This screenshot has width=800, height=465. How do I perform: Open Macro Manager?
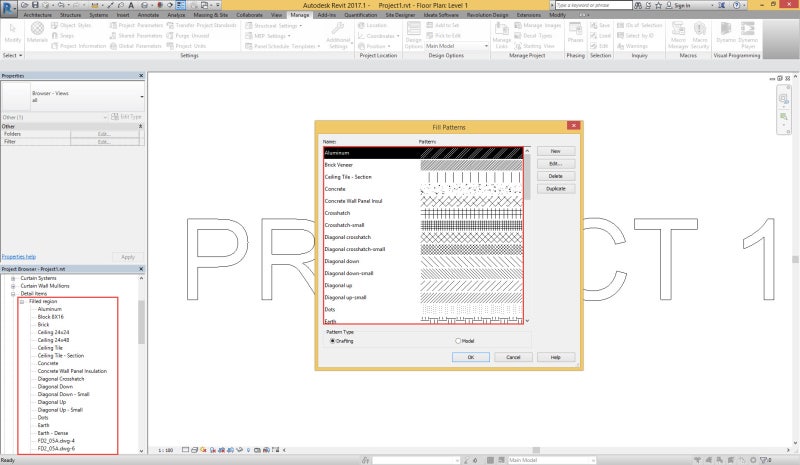(678, 35)
